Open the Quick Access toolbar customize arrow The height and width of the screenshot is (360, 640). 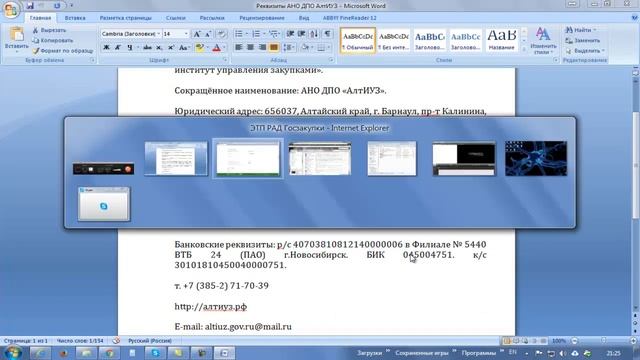tap(71, 6)
